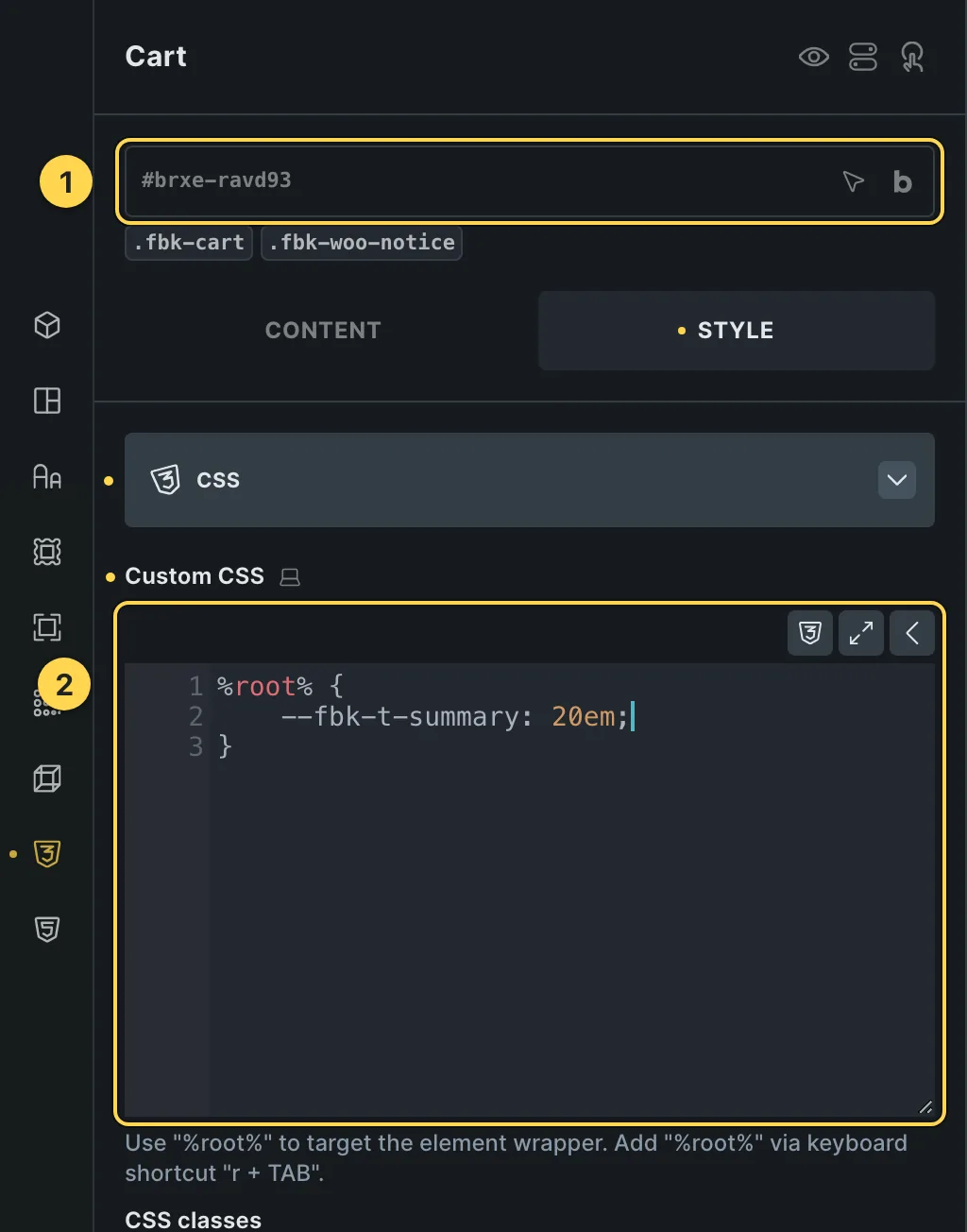Switch to the STYLE tab
This screenshot has width=967, height=1232.
[x=737, y=330]
